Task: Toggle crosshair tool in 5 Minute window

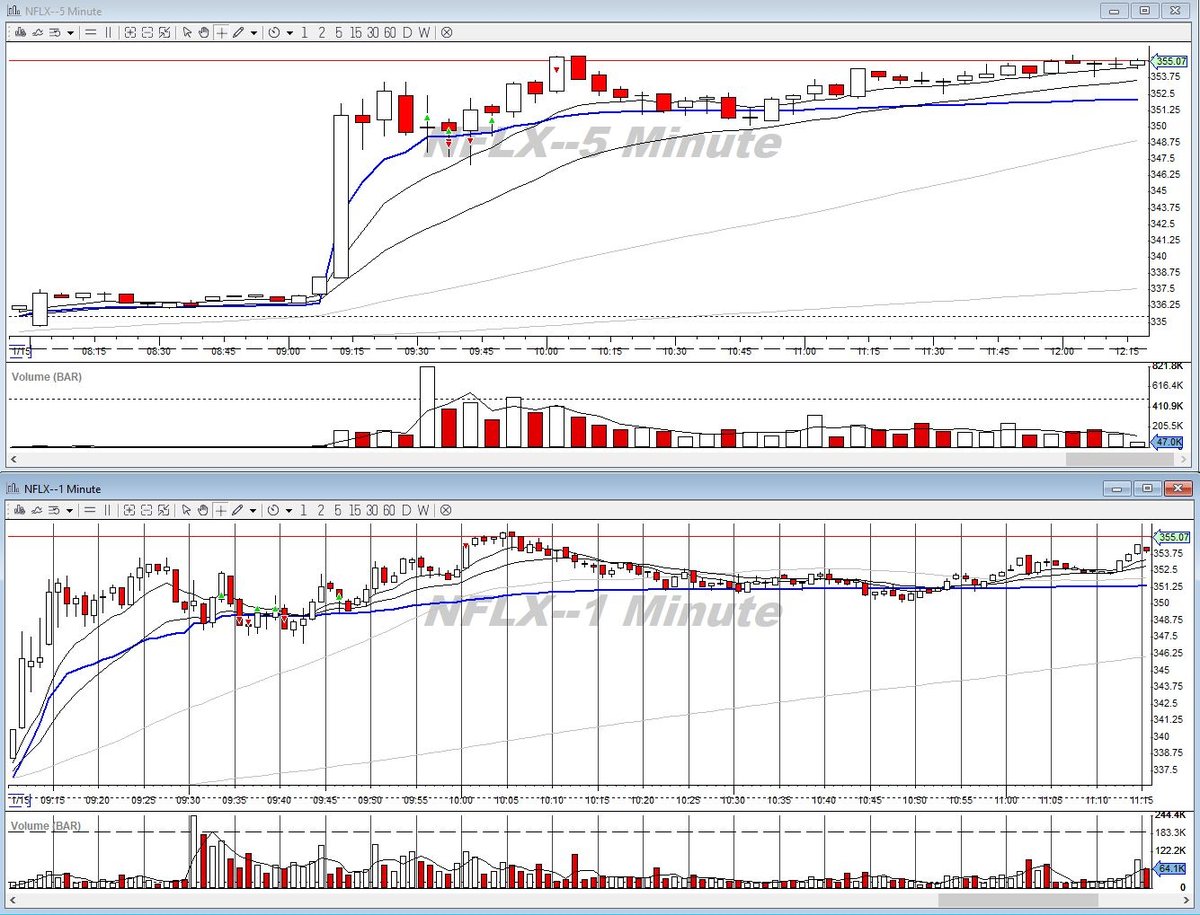Action: point(221,32)
